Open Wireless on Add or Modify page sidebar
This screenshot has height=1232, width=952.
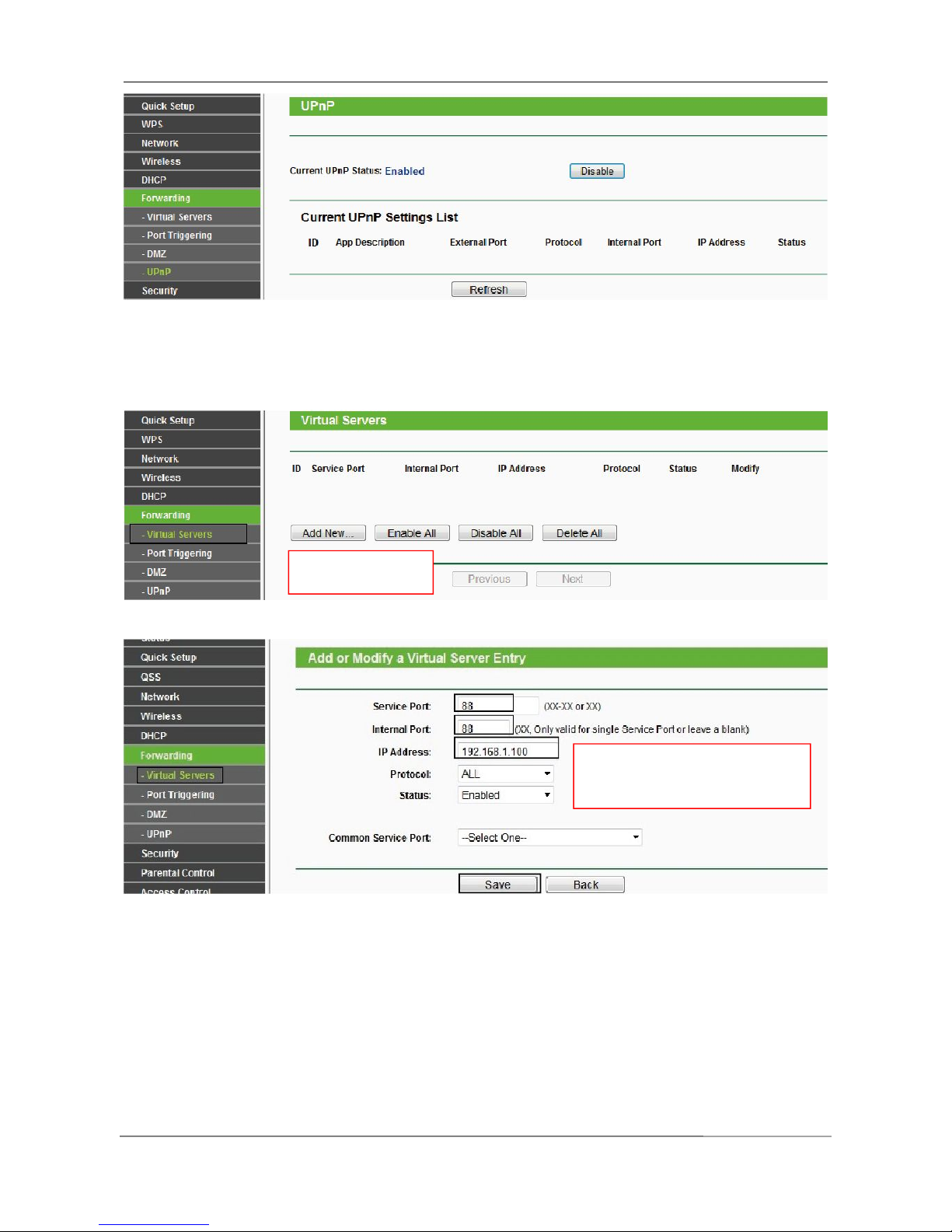coord(194,716)
